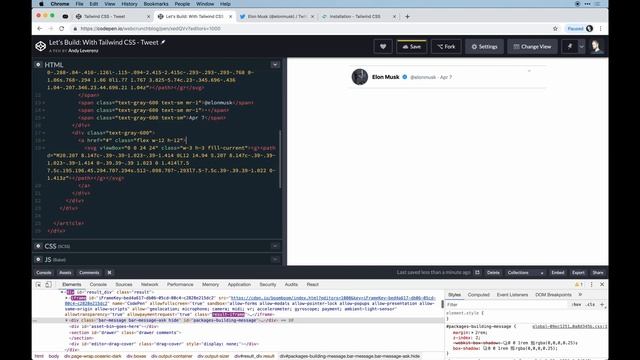Open Chrome three-dot menu
The width and height of the screenshot is (640, 360).
[x=600, y=29]
